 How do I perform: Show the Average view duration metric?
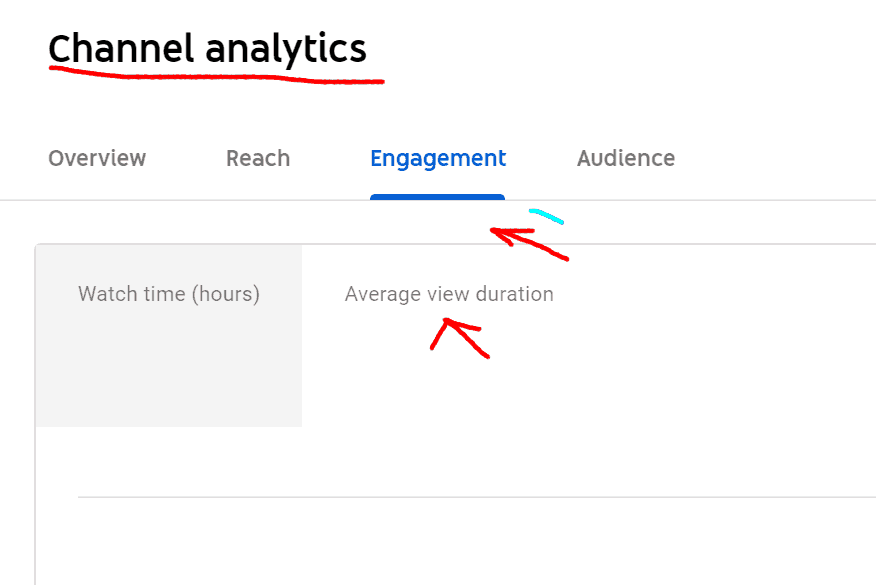click(449, 294)
